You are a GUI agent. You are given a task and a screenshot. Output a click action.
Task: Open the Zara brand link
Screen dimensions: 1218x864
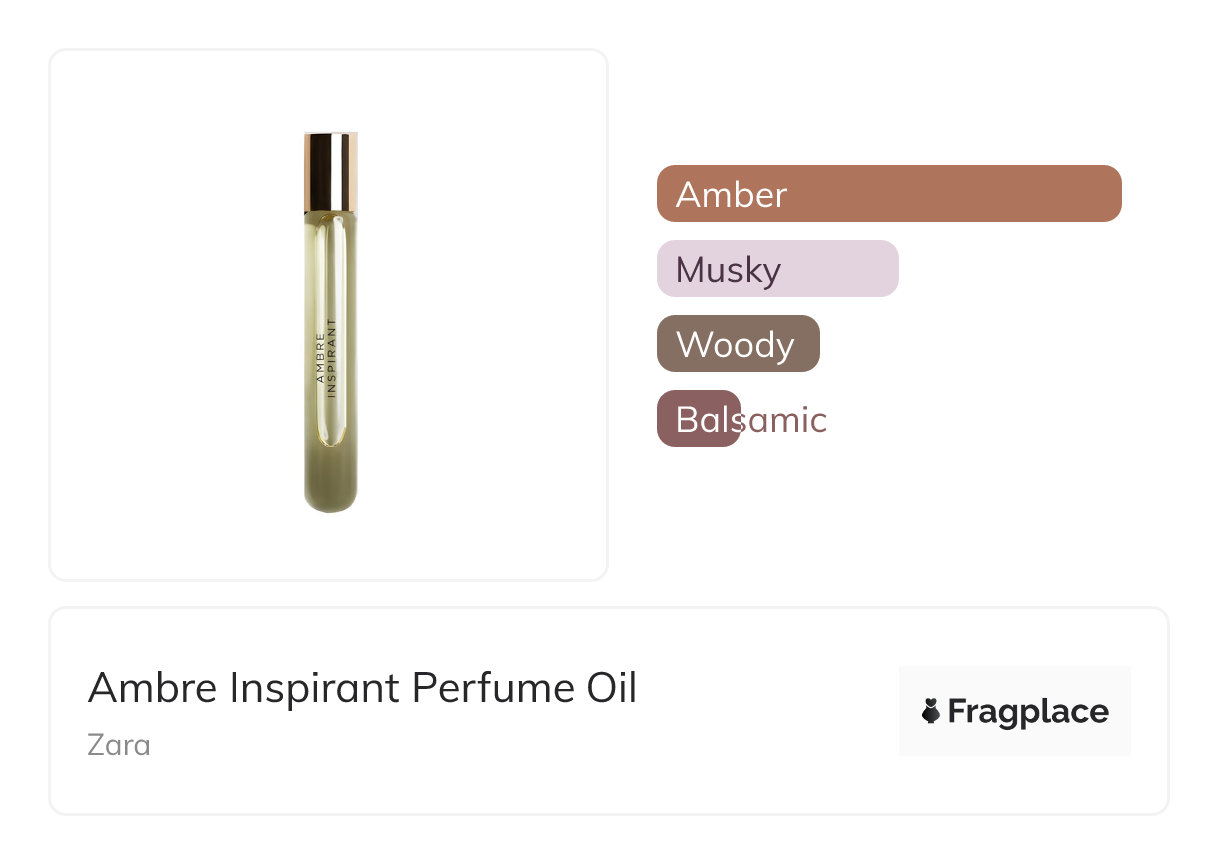[x=119, y=745]
